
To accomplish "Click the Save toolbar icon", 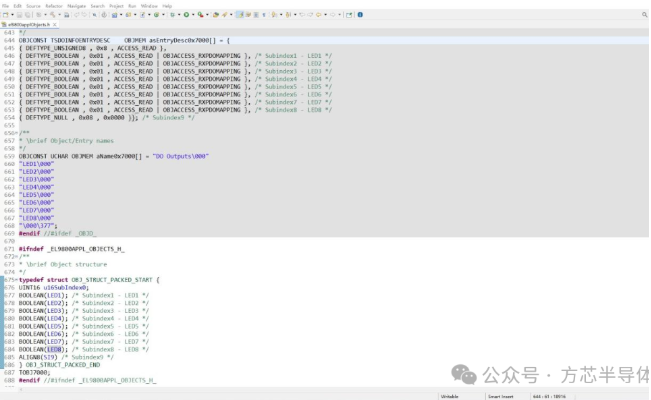I will 20,15.
